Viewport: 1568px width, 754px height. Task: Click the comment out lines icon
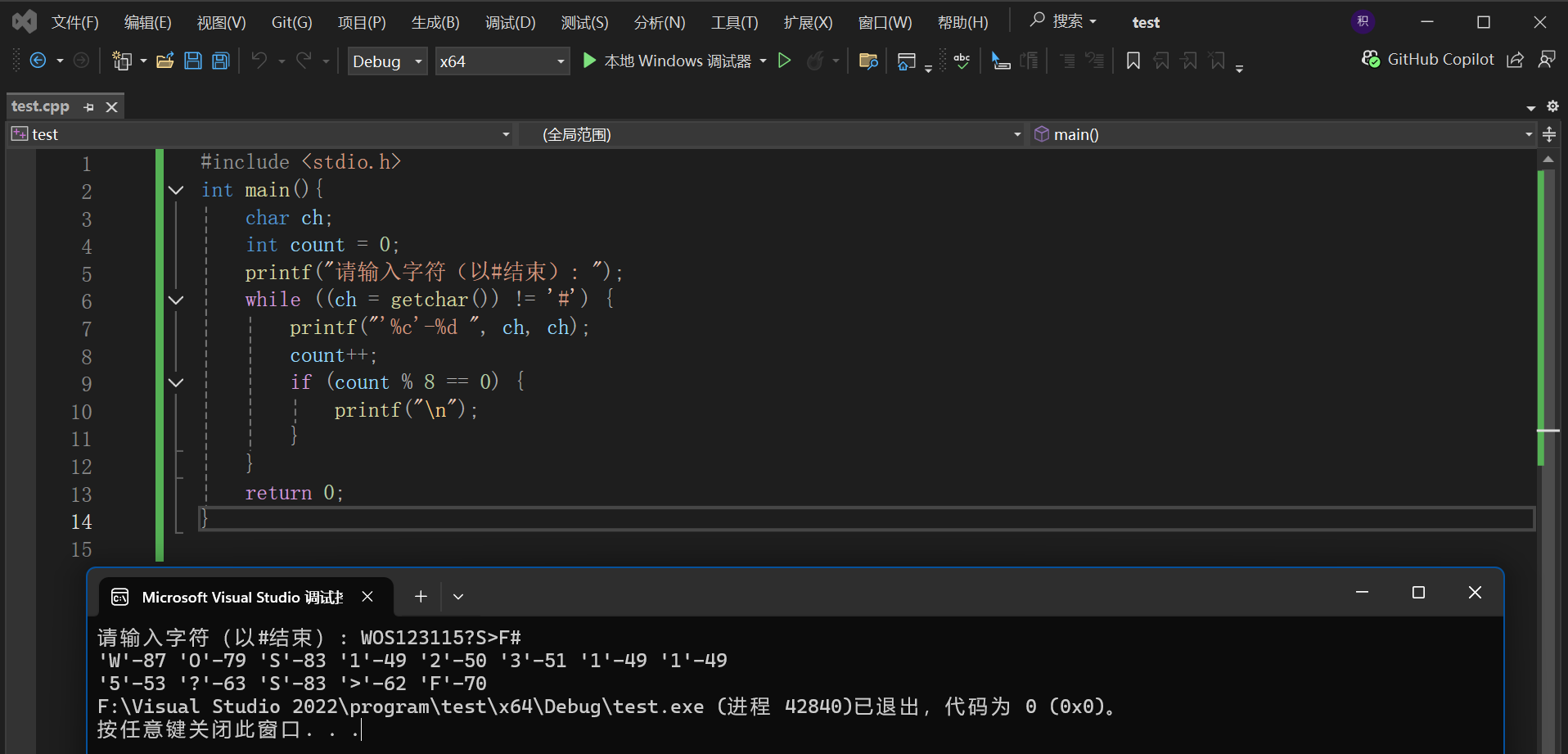coord(1067,61)
